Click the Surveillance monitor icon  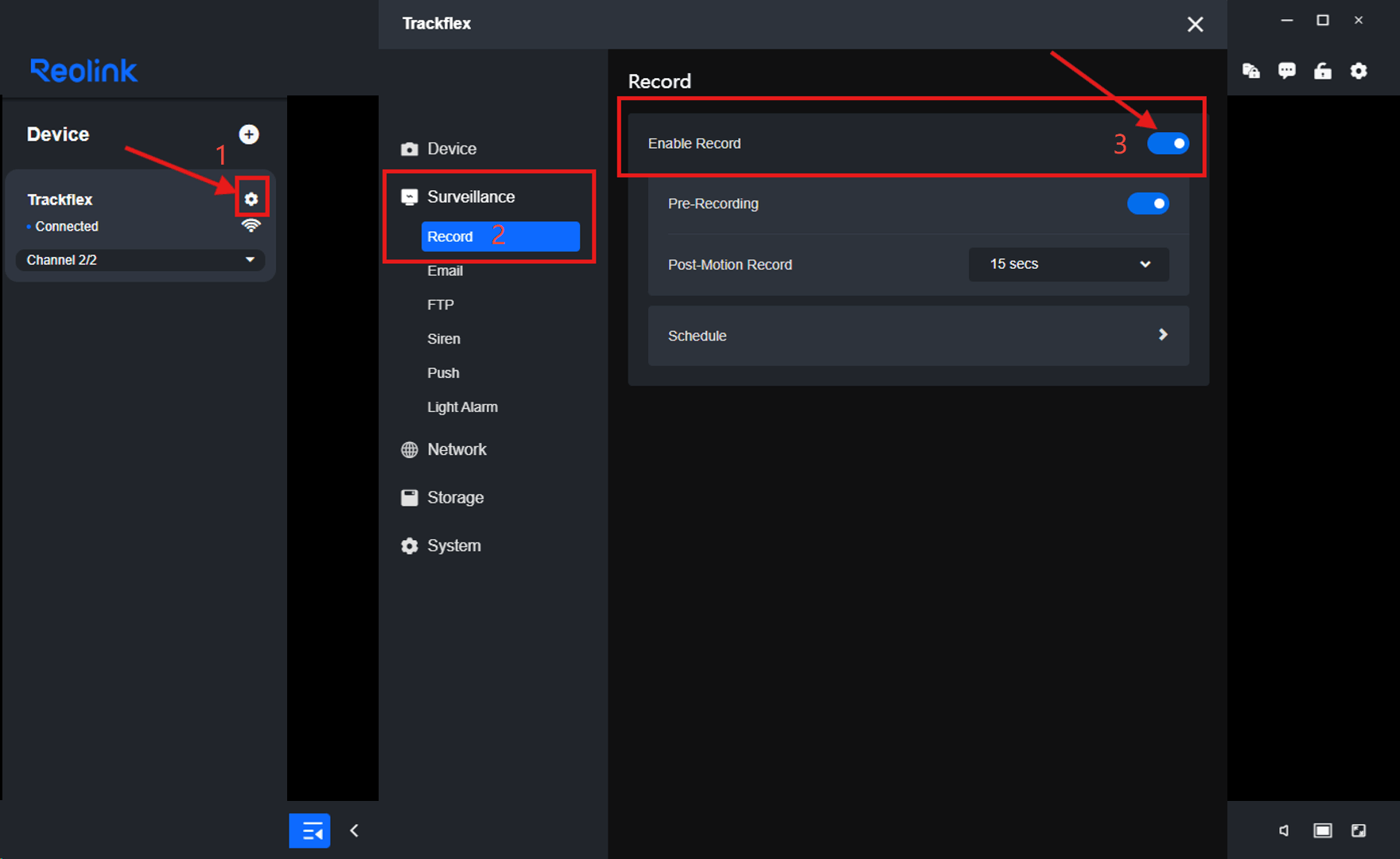pyautogui.click(x=410, y=196)
